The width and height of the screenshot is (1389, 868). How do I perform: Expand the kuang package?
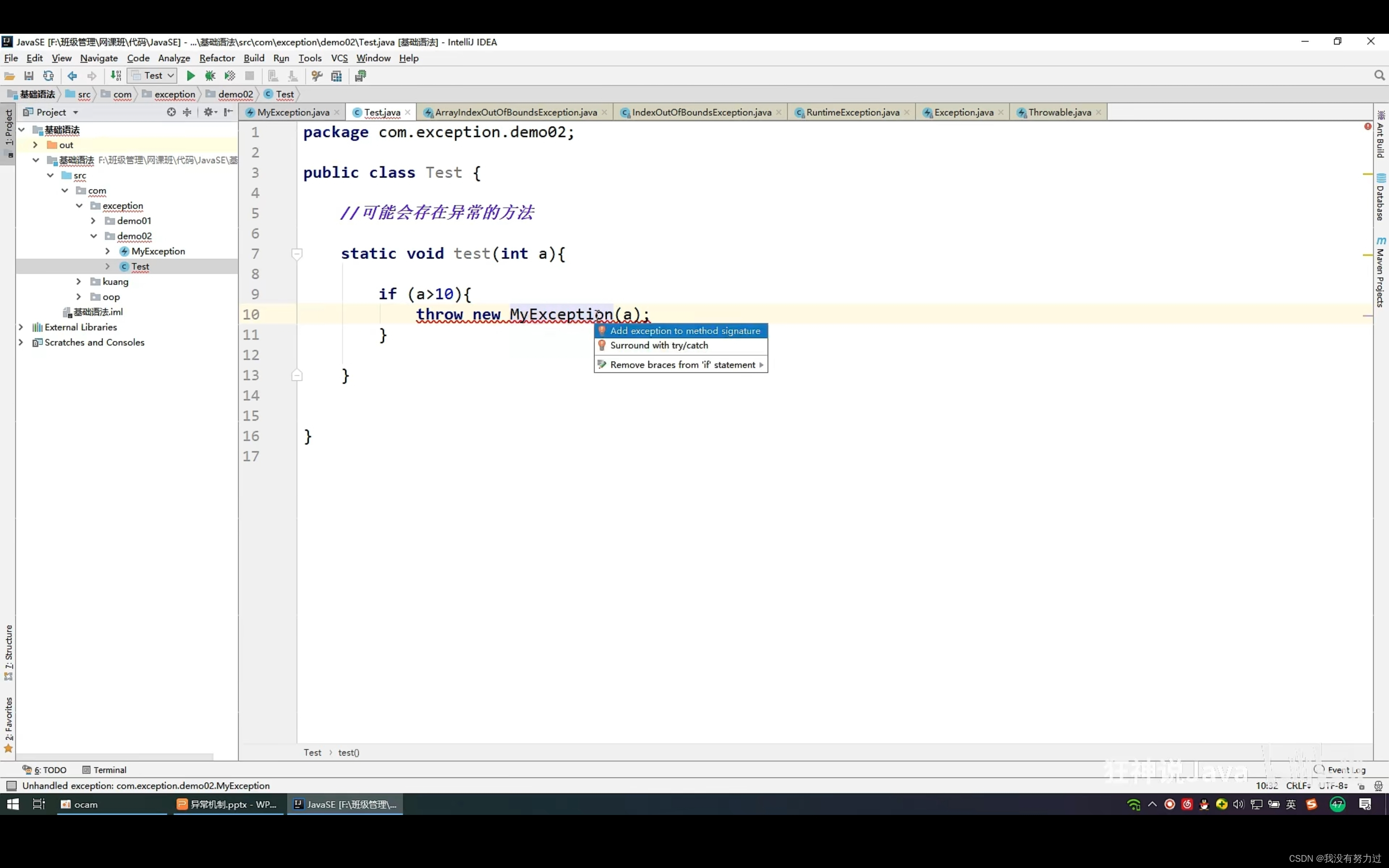(x=79, y=281)
